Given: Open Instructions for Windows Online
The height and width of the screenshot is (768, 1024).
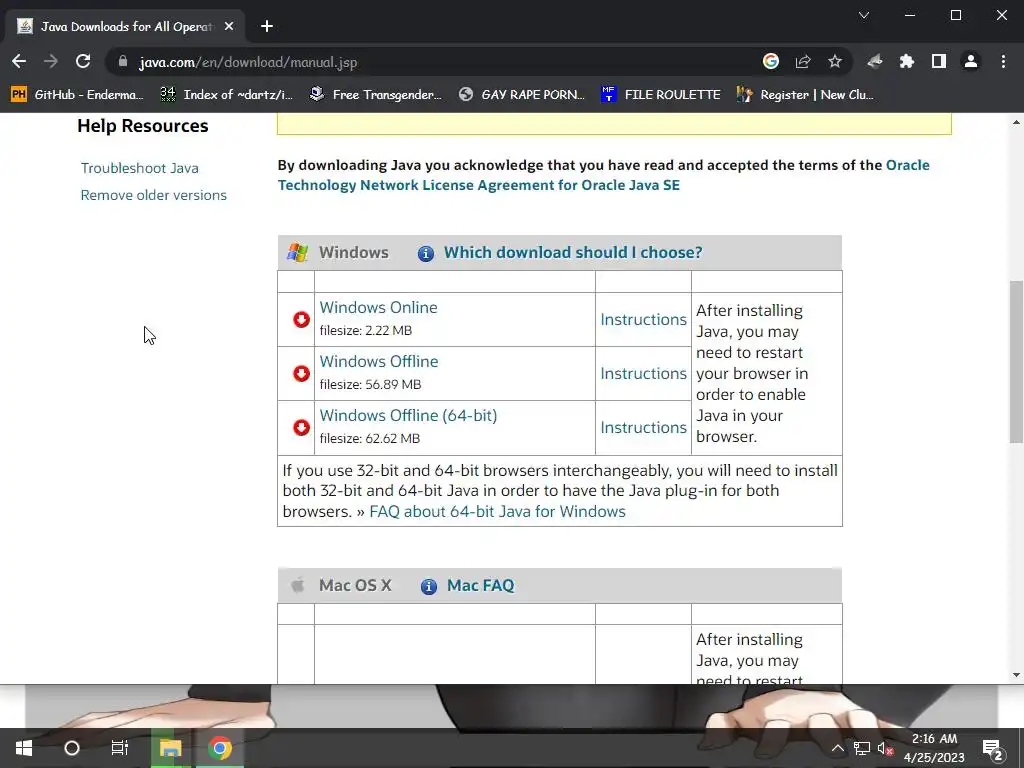Looking at the screenshot, I should (643, 319).
